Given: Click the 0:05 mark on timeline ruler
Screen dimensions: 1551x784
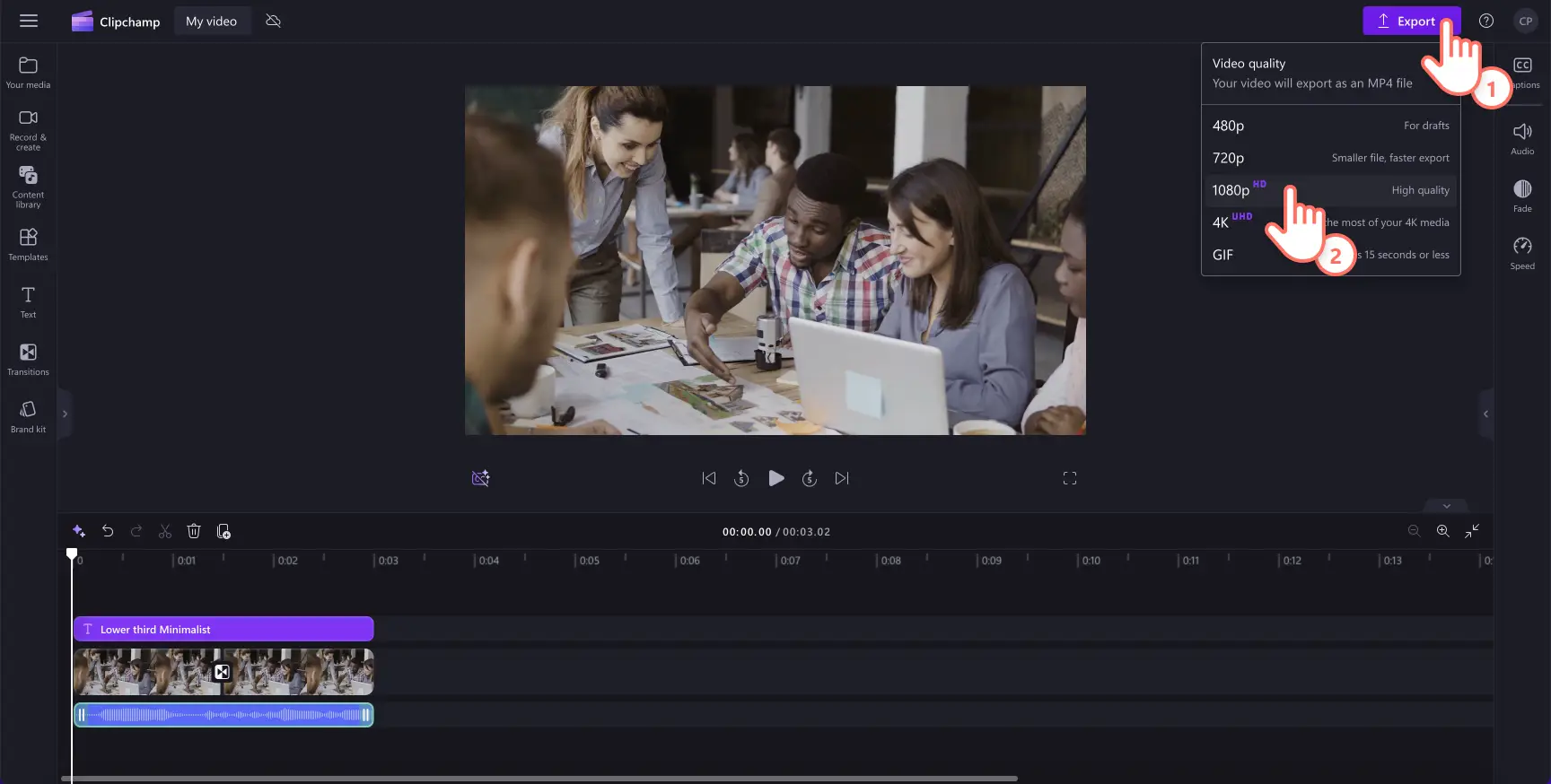Looking at the screenshot, I should point(589,561).
